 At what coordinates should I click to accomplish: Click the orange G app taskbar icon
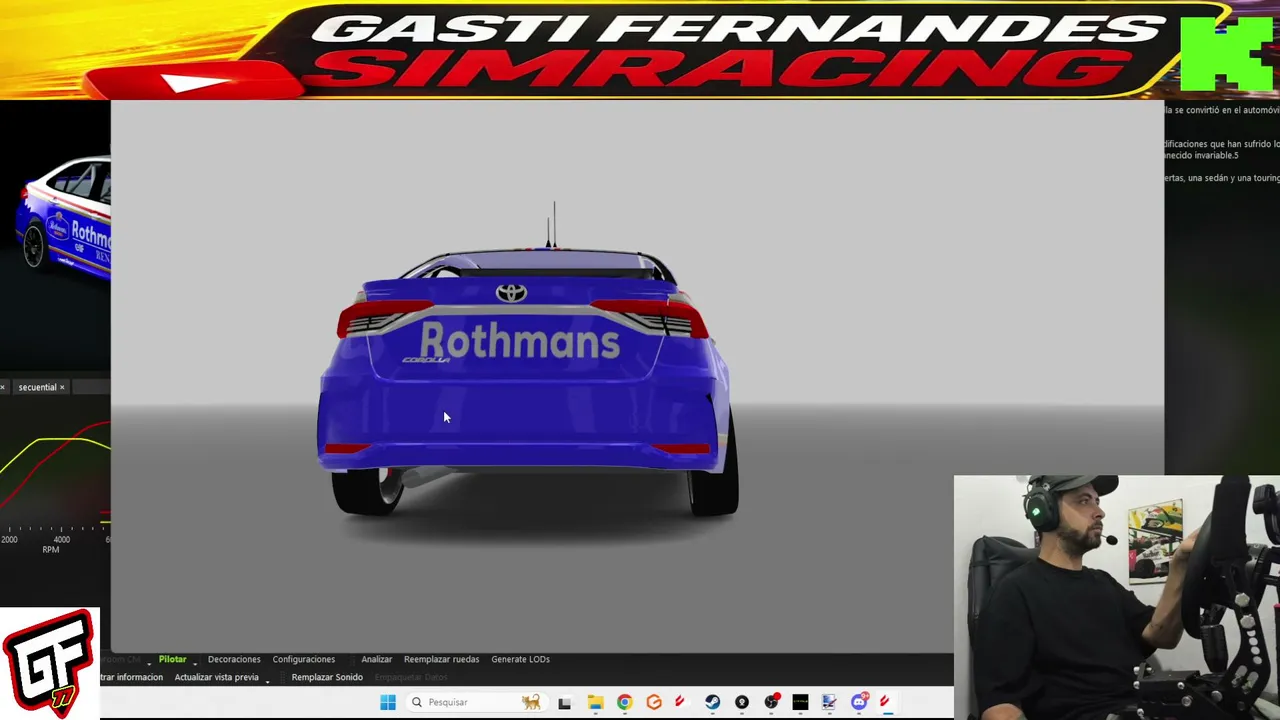pos(654,702)
